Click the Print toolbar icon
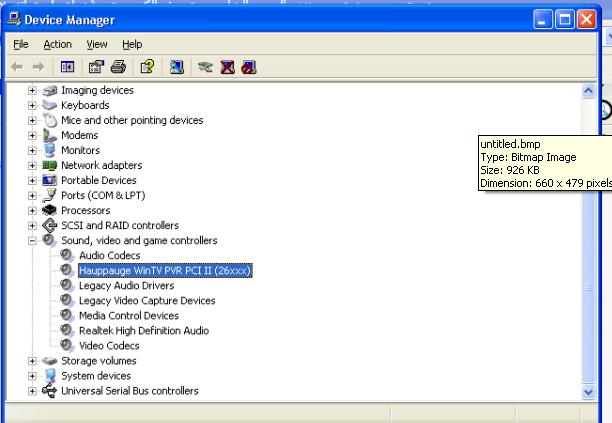 pyautogui.click(x=118, y=67)
